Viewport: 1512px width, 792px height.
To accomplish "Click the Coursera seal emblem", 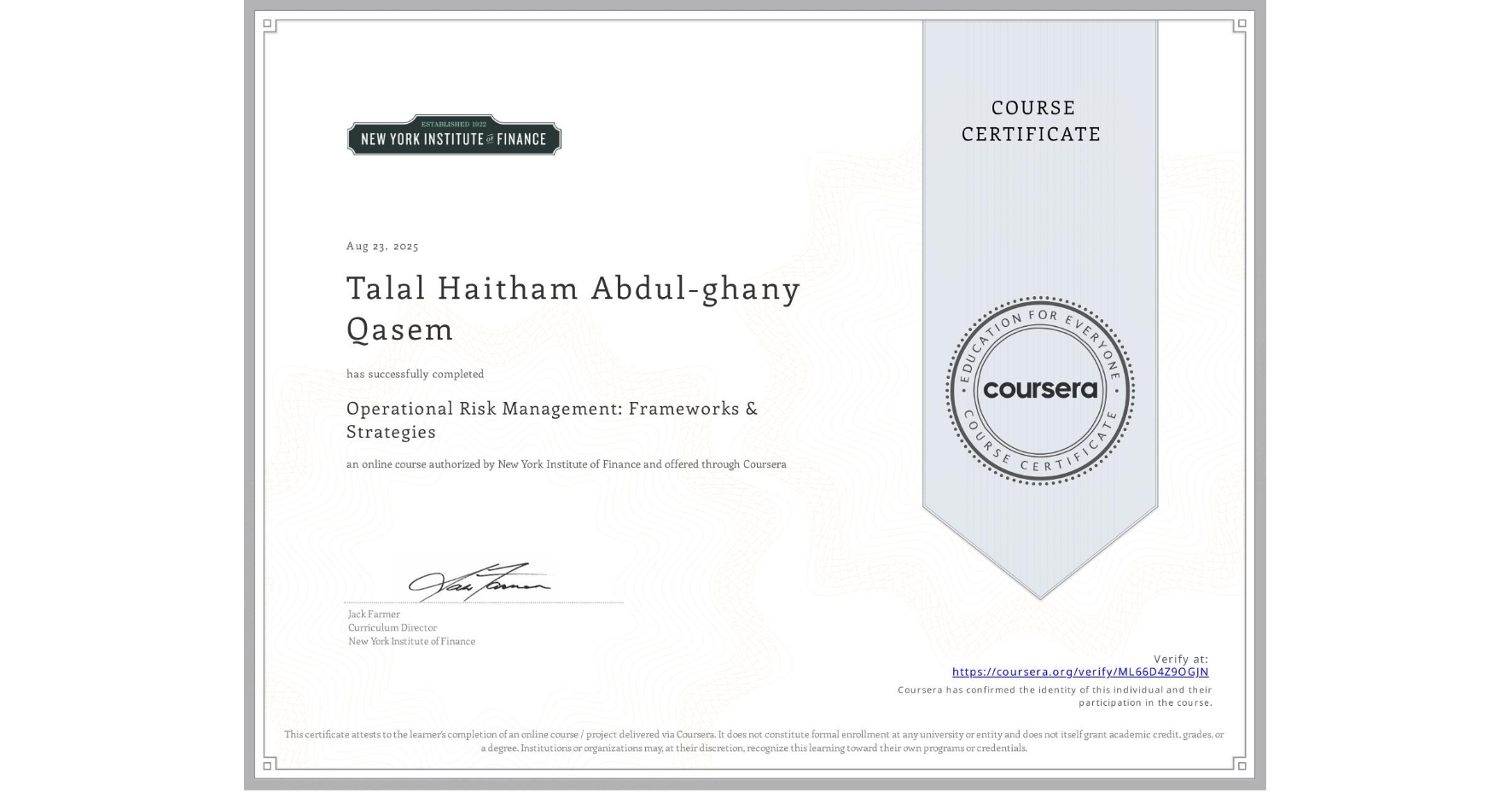I will tap(1039, 391).
